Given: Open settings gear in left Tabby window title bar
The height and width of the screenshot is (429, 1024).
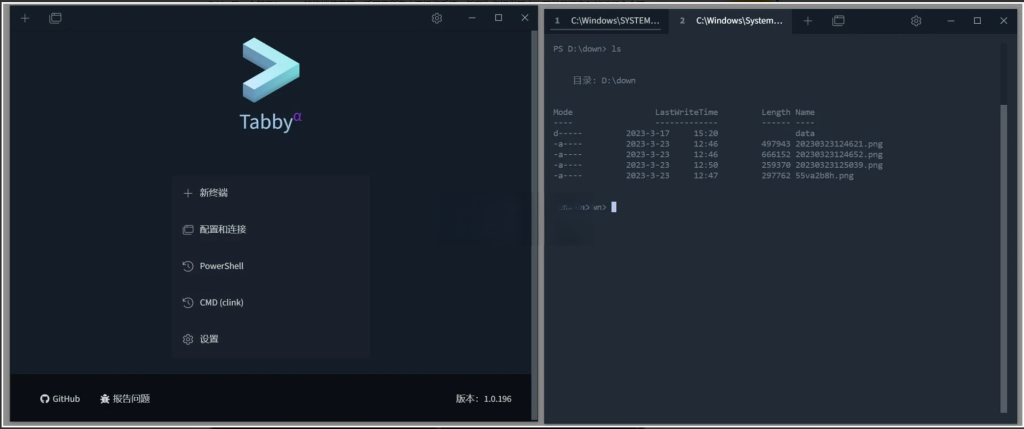Looking at the screenshot, I should [x=437, y=18].
